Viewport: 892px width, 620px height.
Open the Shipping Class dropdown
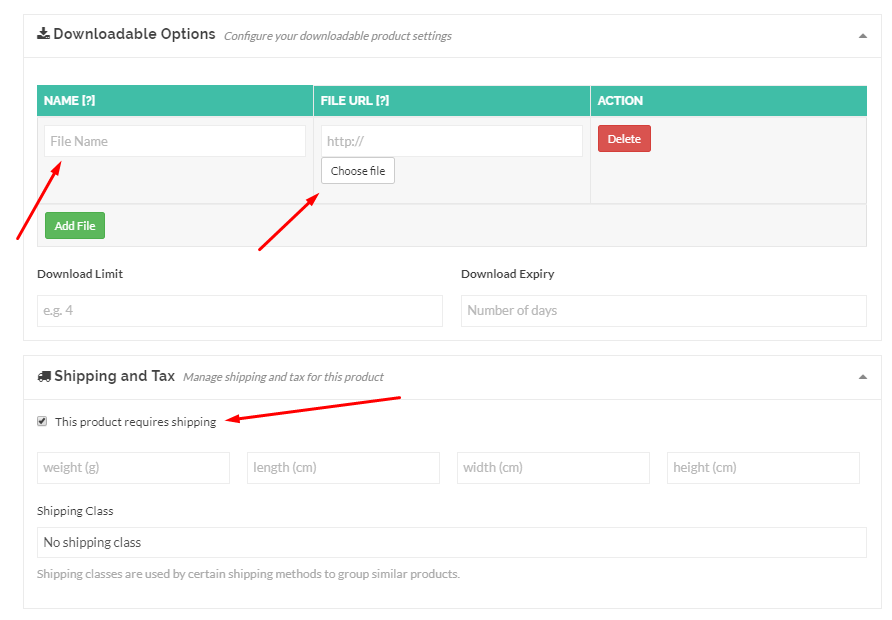click(452, 543)
